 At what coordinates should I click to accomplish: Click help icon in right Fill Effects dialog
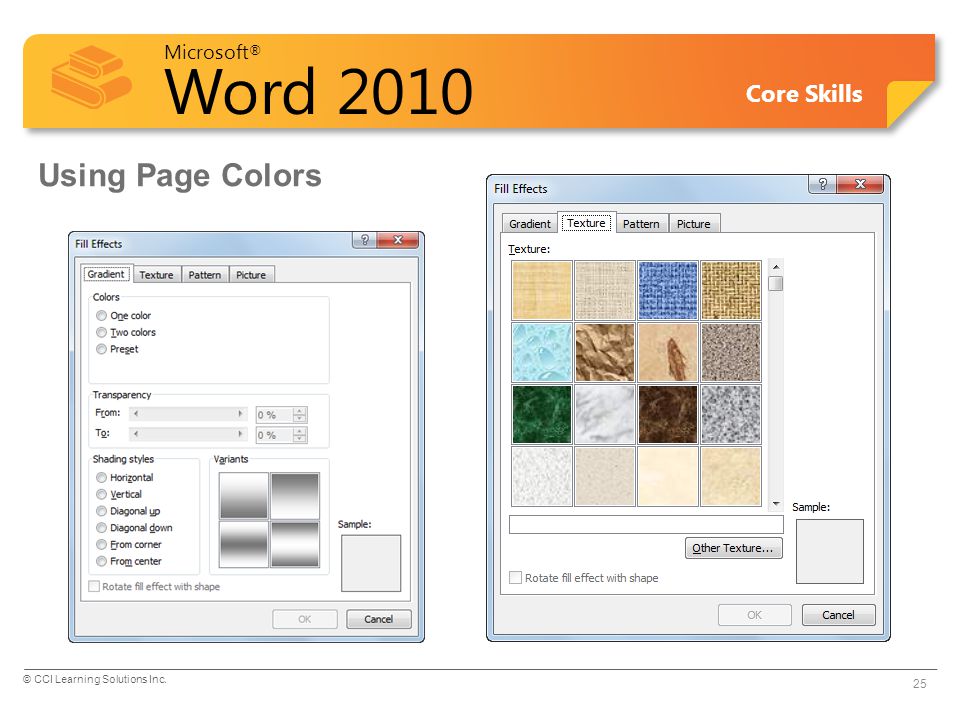(822, 184)
